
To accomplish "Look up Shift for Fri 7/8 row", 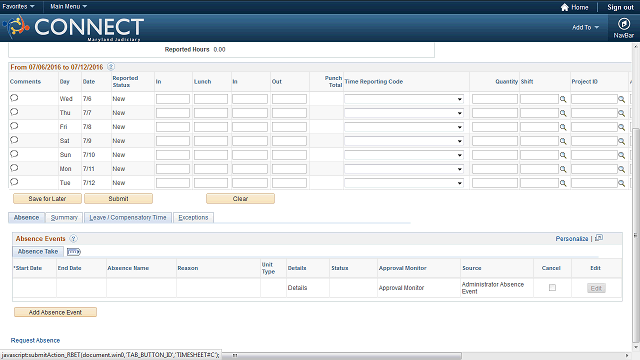I will point(563,127).
